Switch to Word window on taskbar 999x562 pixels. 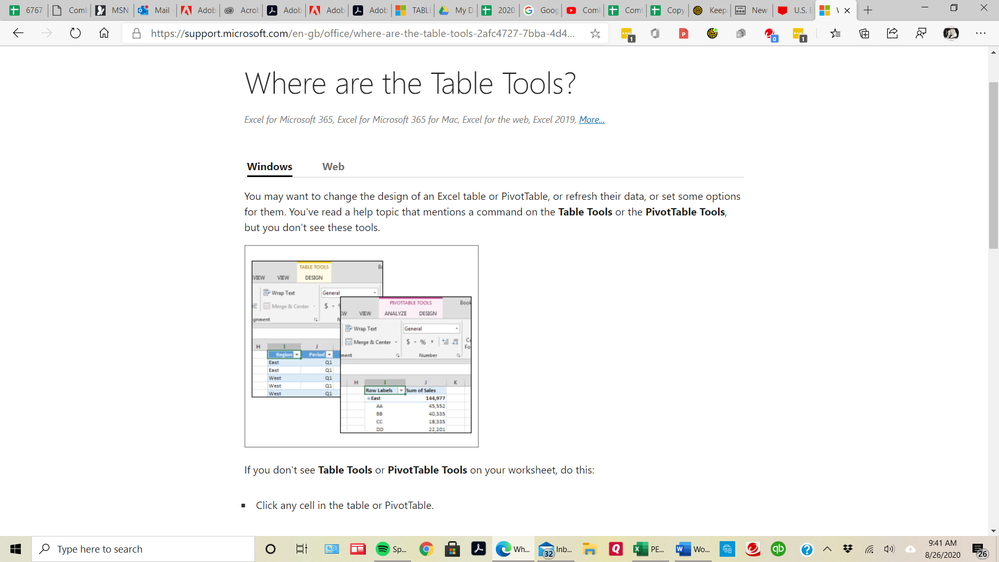(692, 549)
